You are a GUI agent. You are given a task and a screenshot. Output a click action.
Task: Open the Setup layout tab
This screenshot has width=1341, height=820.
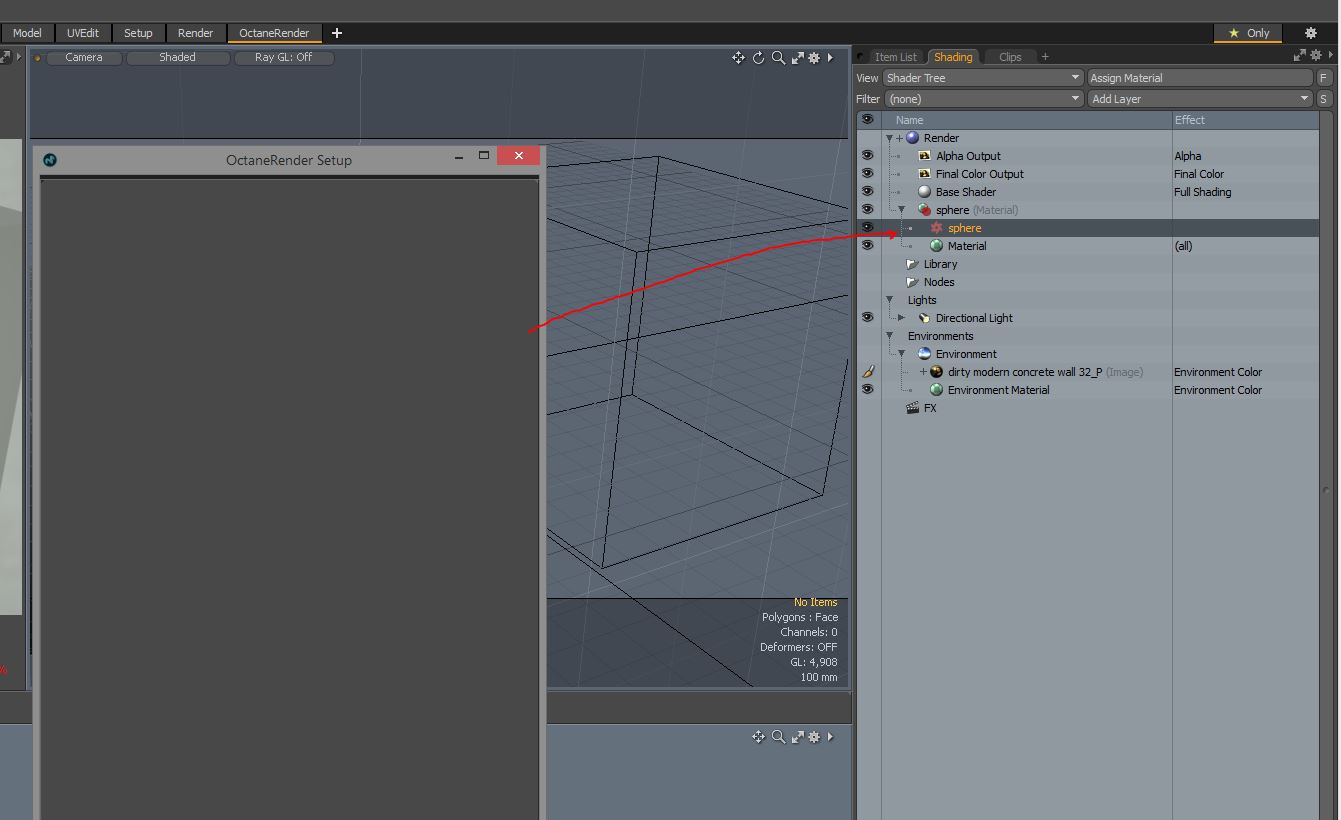(x=138, y=33)
